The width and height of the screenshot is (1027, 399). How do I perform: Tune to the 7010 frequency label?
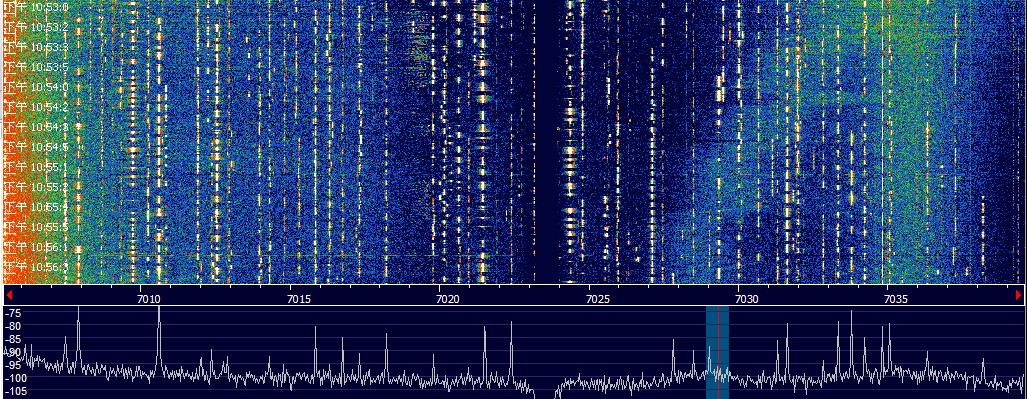point(148,299)
